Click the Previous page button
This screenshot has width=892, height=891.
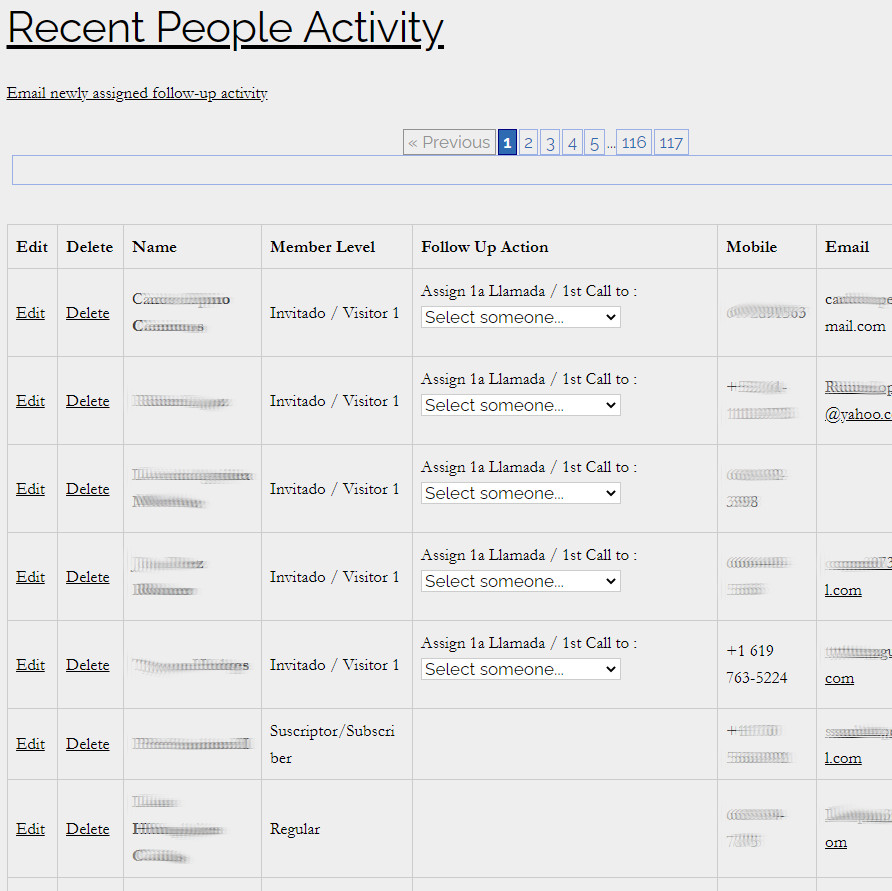(x=449, y=143)
